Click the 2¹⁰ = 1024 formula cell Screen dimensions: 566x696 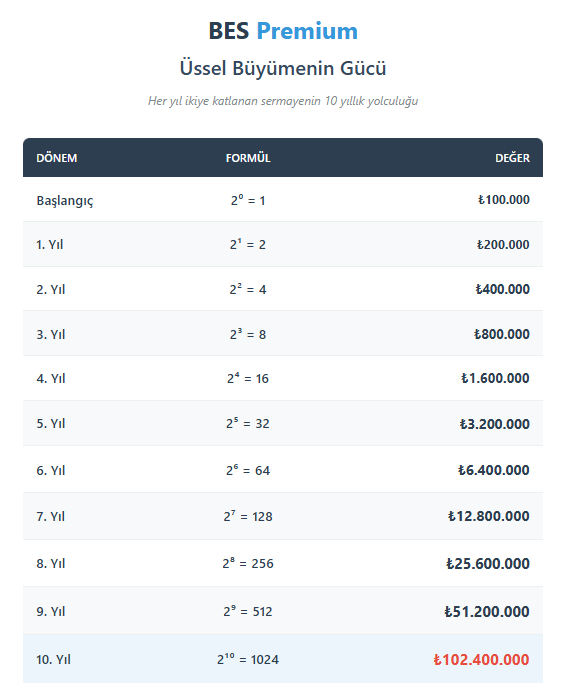point(248,660)
